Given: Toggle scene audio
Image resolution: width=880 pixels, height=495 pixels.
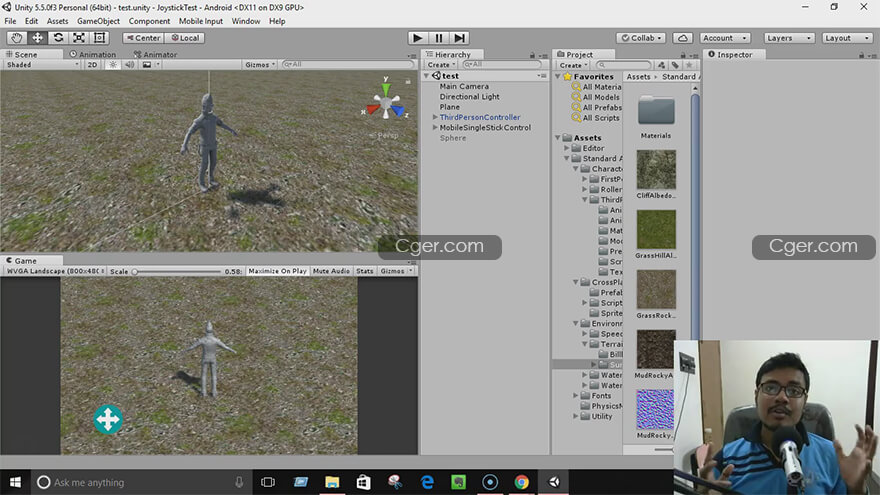Looking at the screenshot, I should [x=130, y=65].
